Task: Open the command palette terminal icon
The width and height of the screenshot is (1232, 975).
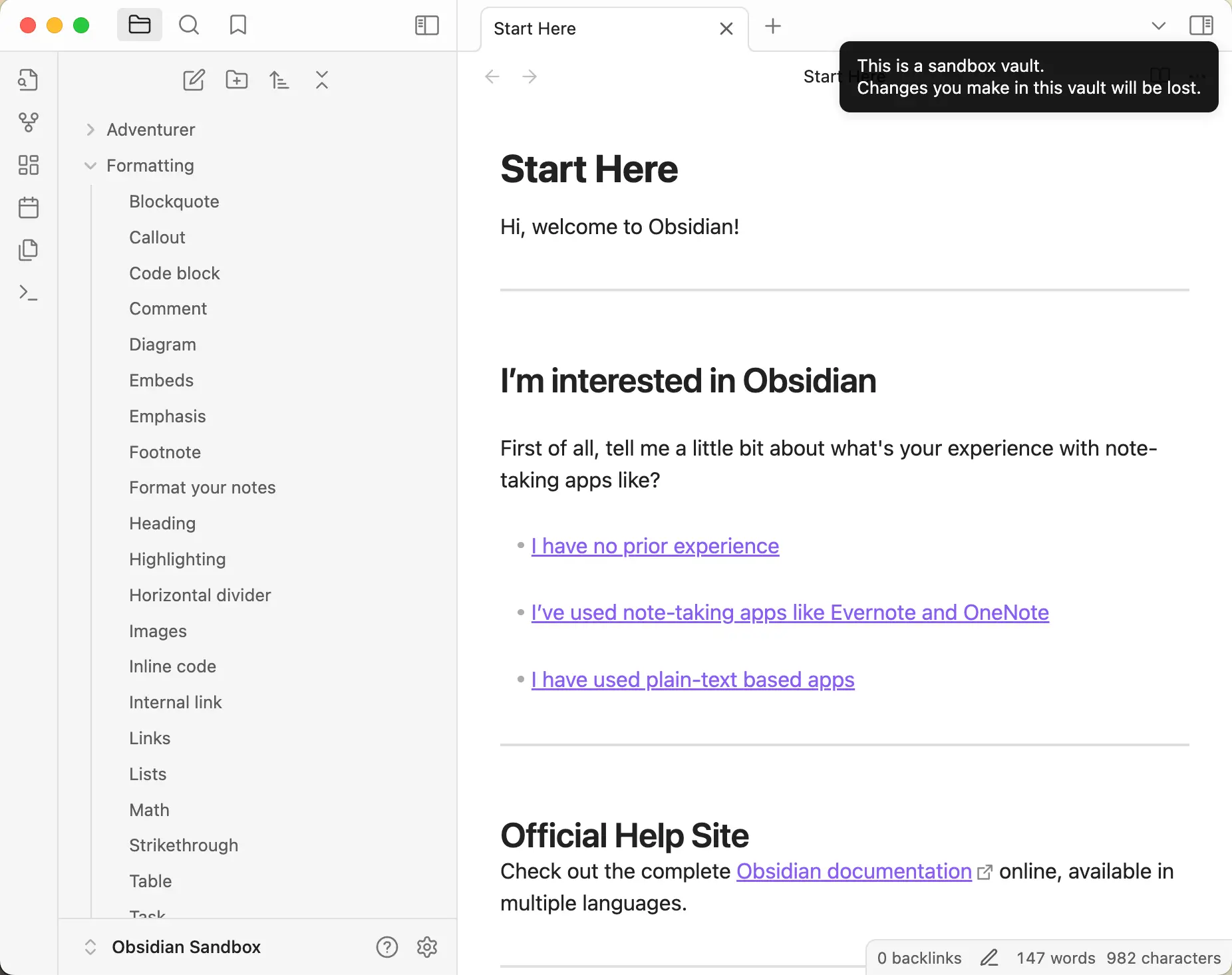Action: click(x=28, y=293)
